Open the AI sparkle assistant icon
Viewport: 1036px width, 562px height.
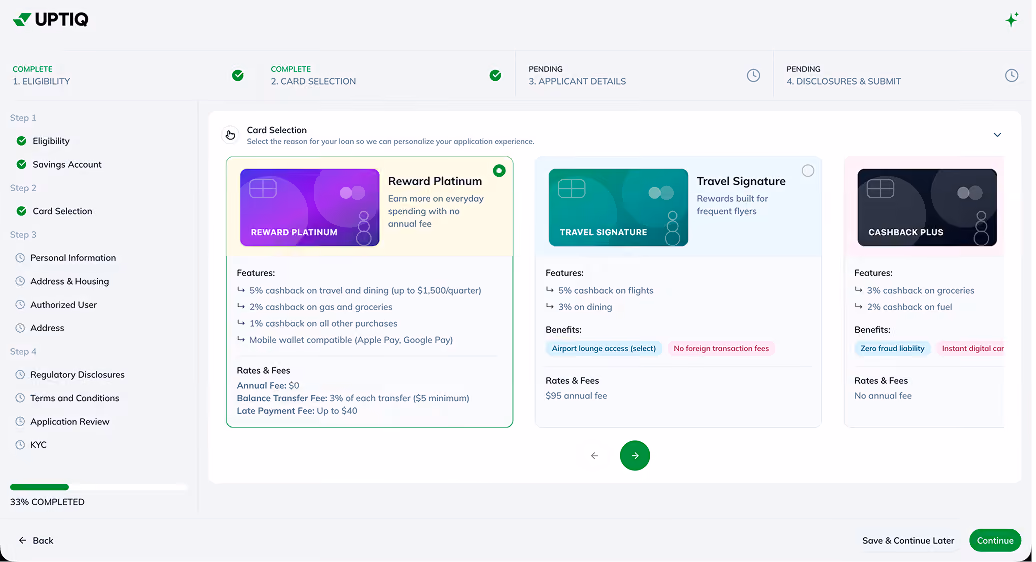(1012, 20)
